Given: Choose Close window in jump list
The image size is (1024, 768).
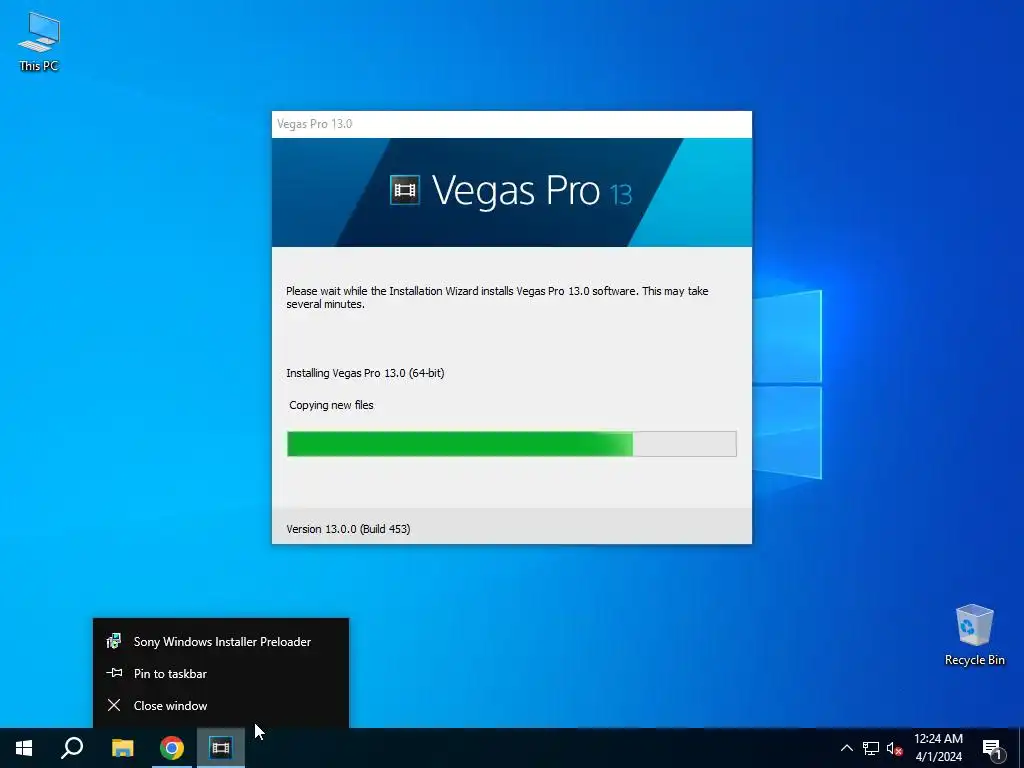Looking at the screenshot, I should [221, 705].
